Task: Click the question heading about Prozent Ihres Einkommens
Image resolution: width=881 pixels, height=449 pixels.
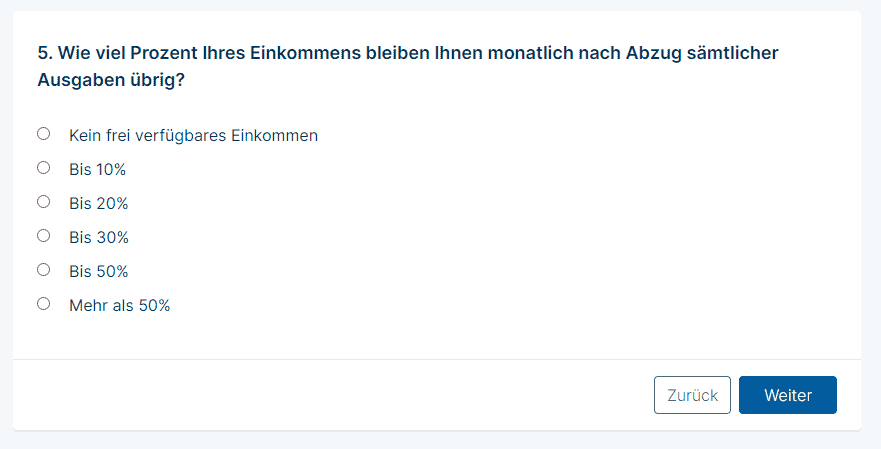Action: pyautogui.click(x=408, y=66)
